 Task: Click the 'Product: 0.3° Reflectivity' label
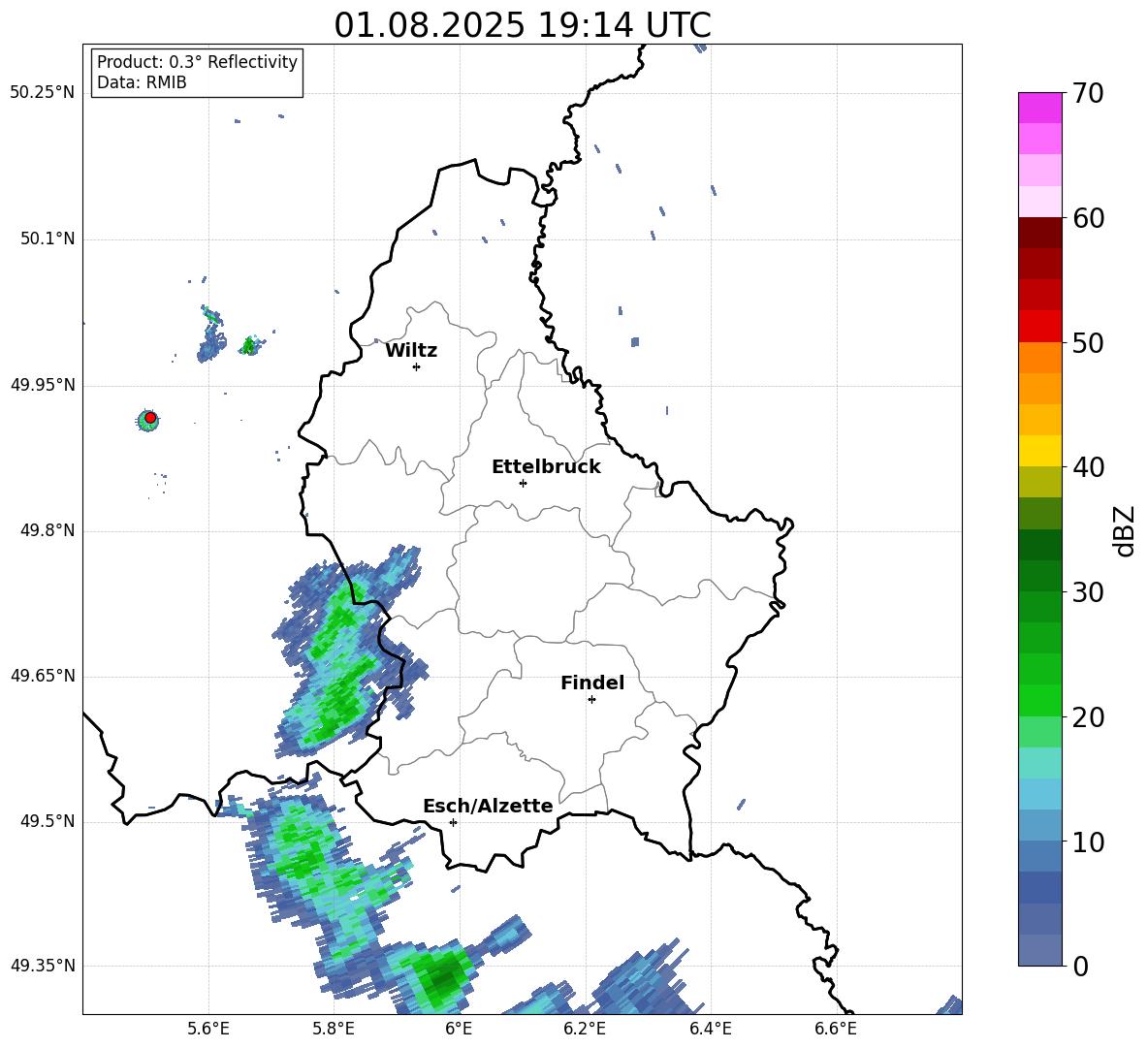tap(197, 62)
